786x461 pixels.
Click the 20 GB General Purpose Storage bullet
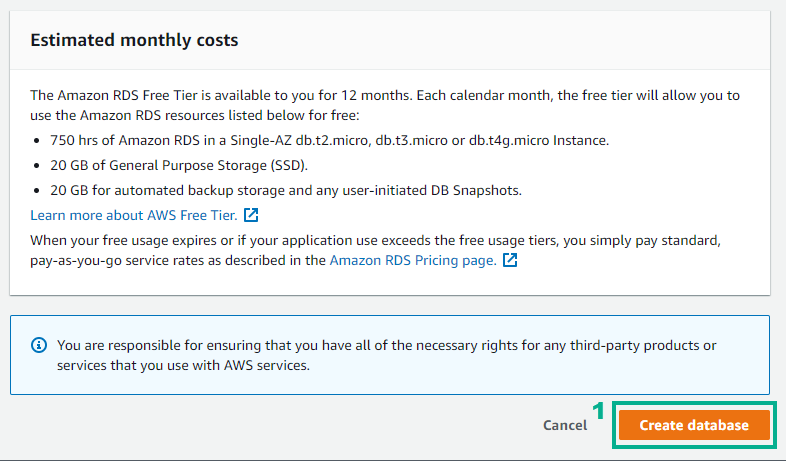[x=179, y=165]
